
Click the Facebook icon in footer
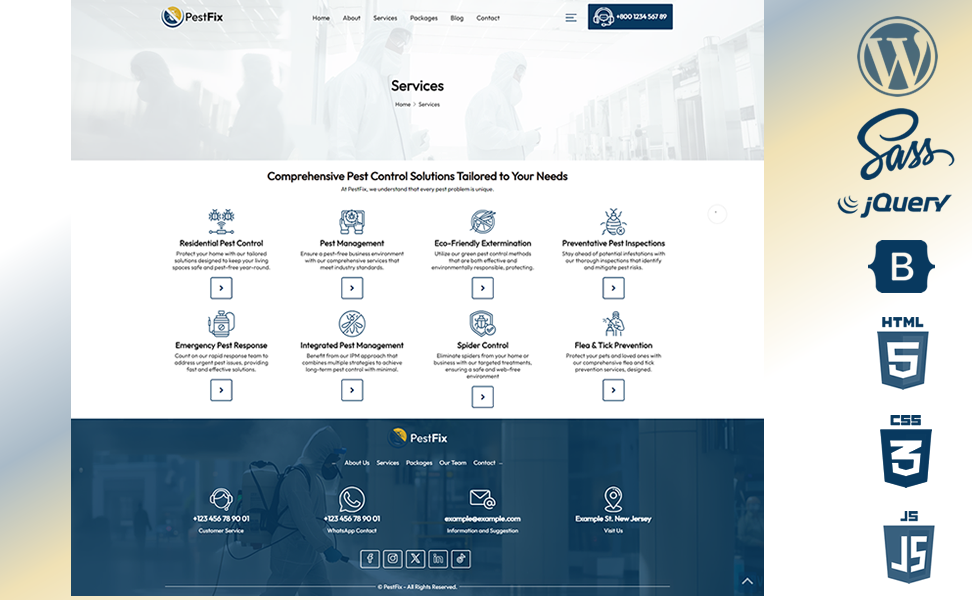[x=370, y=559]
